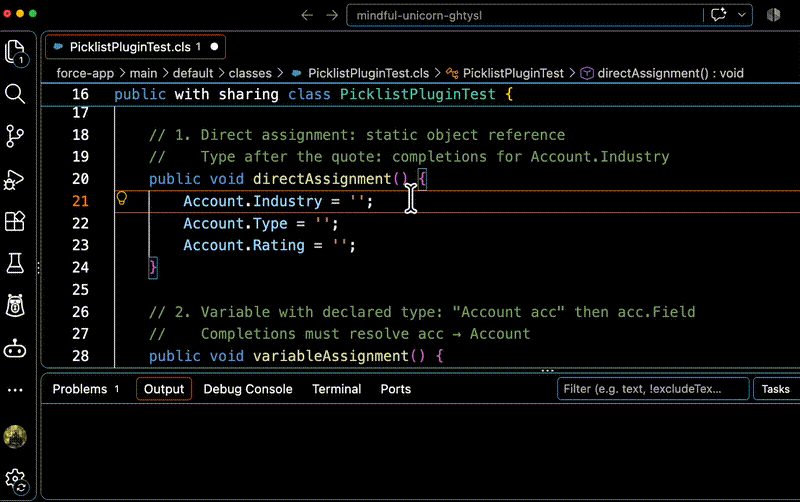
Task: Click the lightbulb code action on line 21
Action: coord(121,198)
